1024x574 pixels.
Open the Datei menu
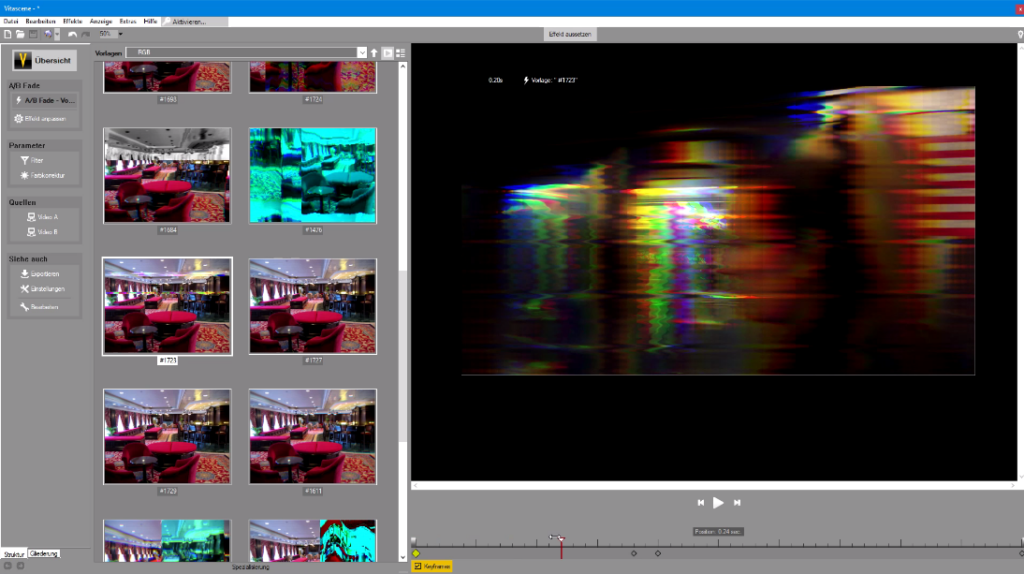[11, 22]
